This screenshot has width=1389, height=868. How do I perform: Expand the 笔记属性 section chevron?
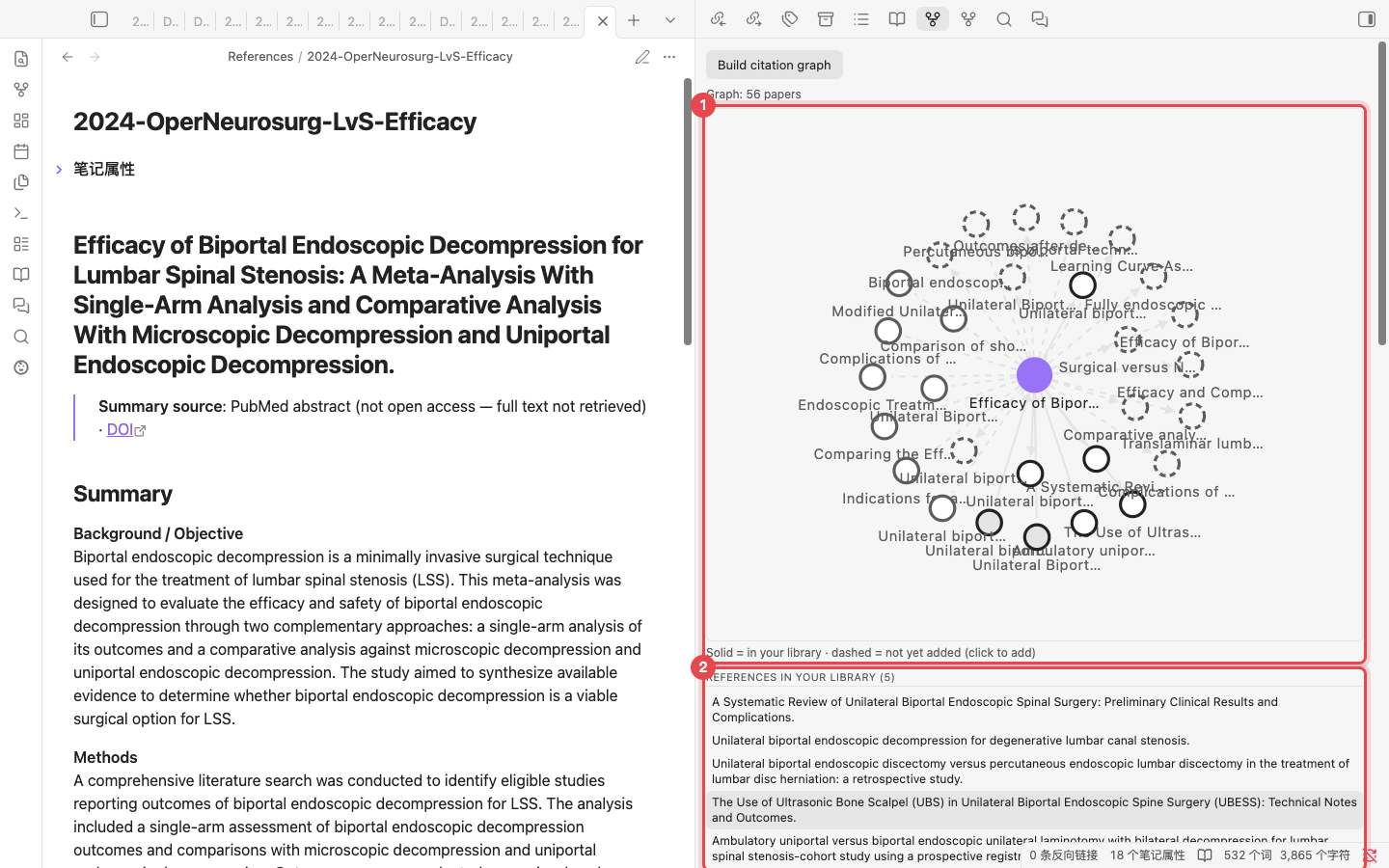tap(59, 170)
